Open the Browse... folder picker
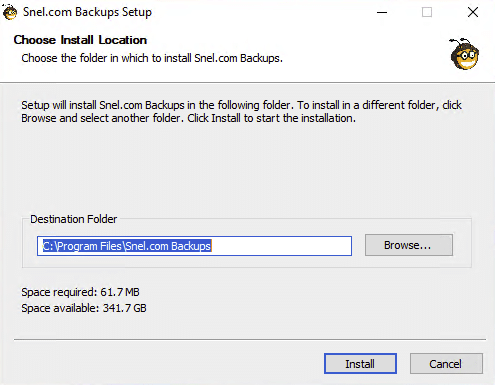 (x=409, y=245)
